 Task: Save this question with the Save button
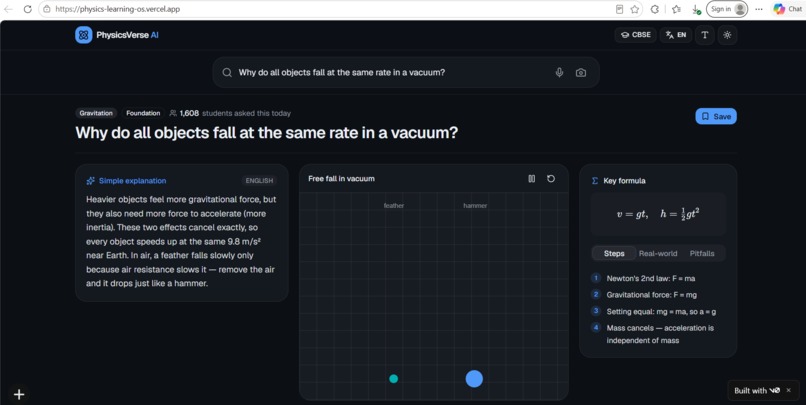[x=716, y=116]
